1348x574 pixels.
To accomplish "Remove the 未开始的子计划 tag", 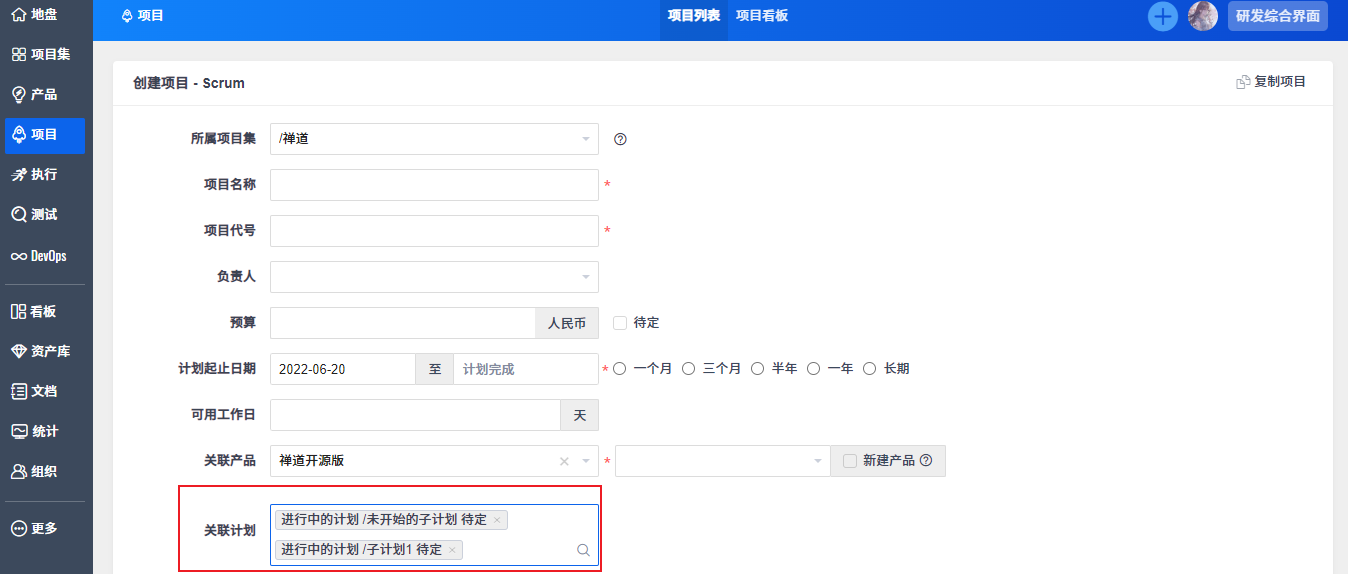I will click(497, 520).
